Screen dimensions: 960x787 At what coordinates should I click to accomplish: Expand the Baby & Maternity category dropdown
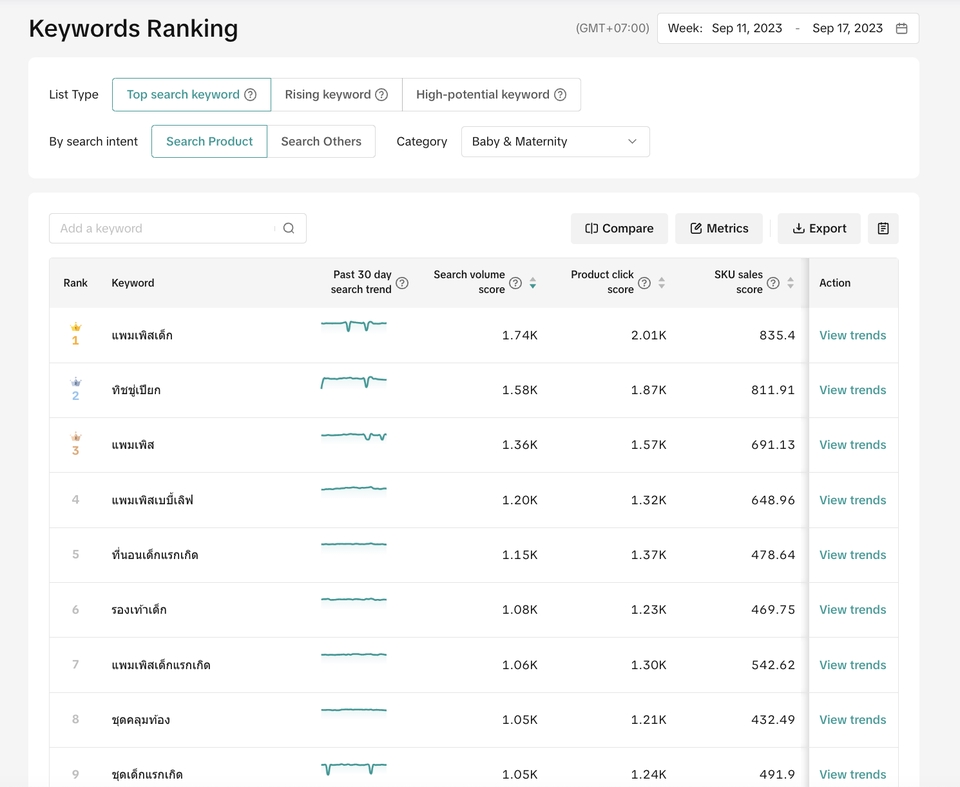coord(555,141)
